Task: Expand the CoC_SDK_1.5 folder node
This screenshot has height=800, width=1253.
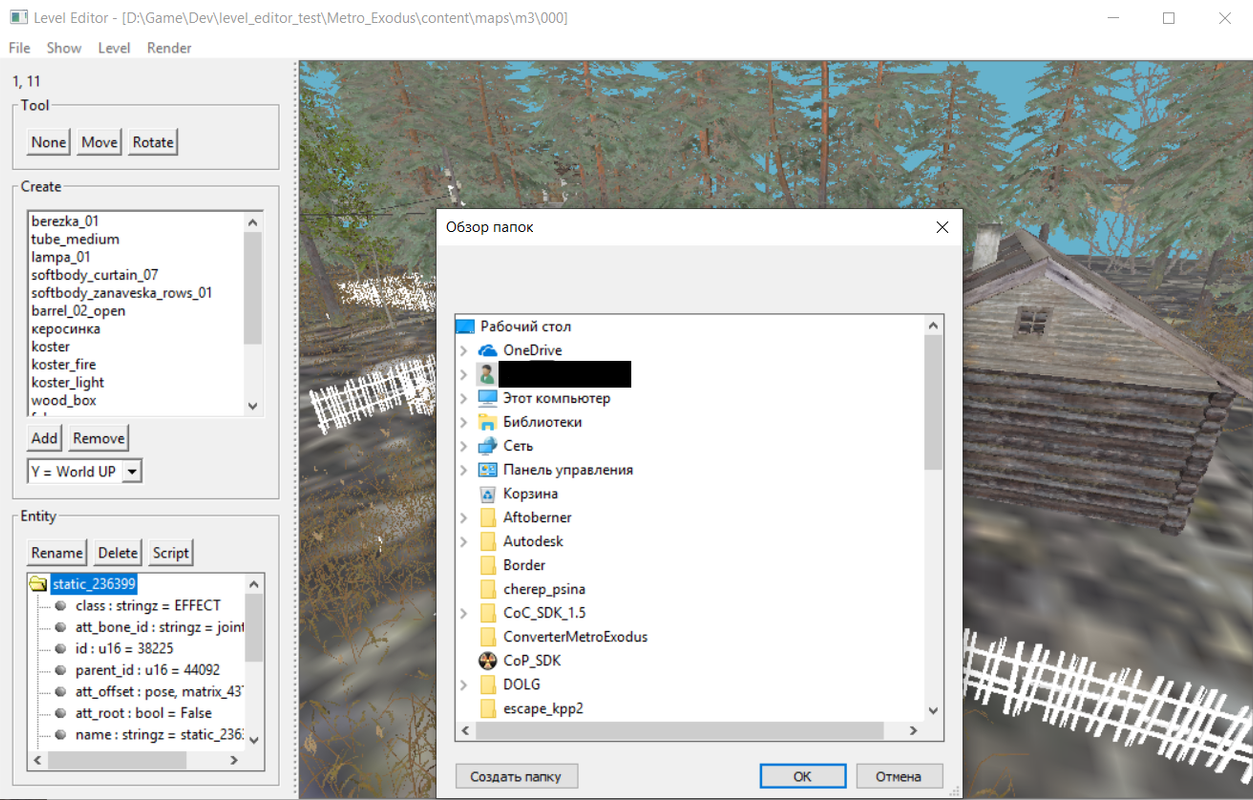Action: 464,613
